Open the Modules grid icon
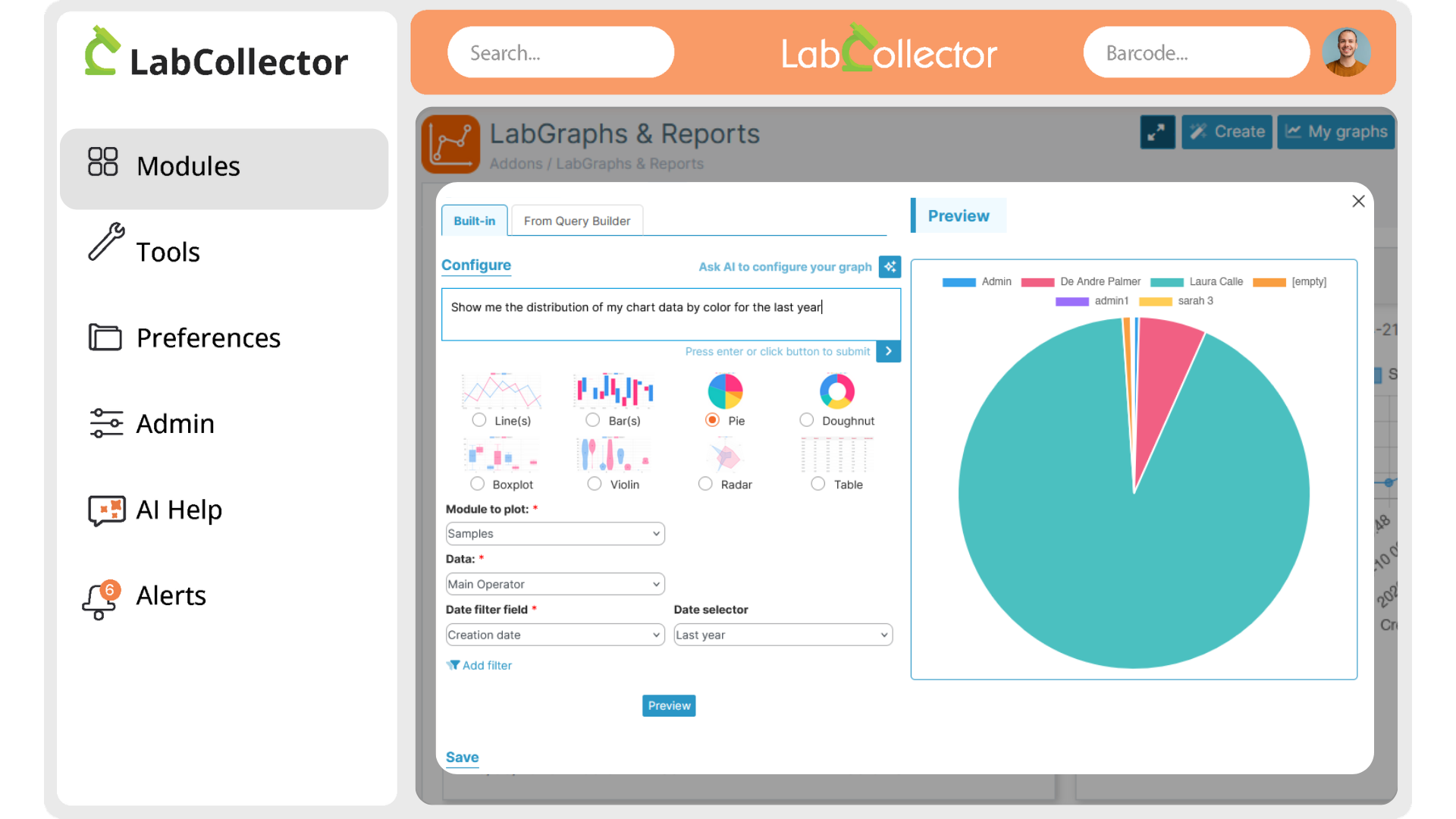This screenshot has width=1456, height=819. click(x=102, y=162)
